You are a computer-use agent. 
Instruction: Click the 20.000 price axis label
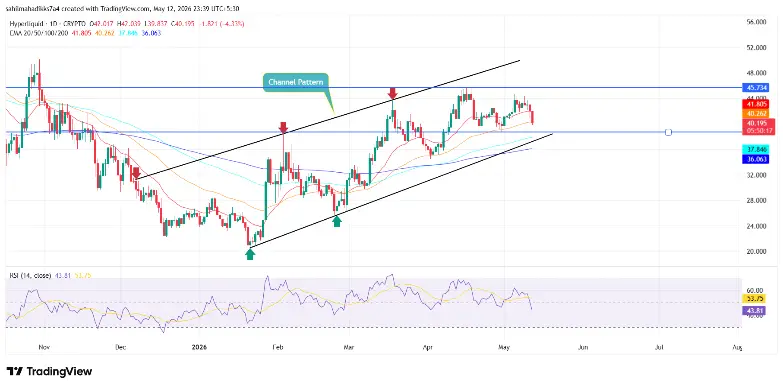click(757, 252)
